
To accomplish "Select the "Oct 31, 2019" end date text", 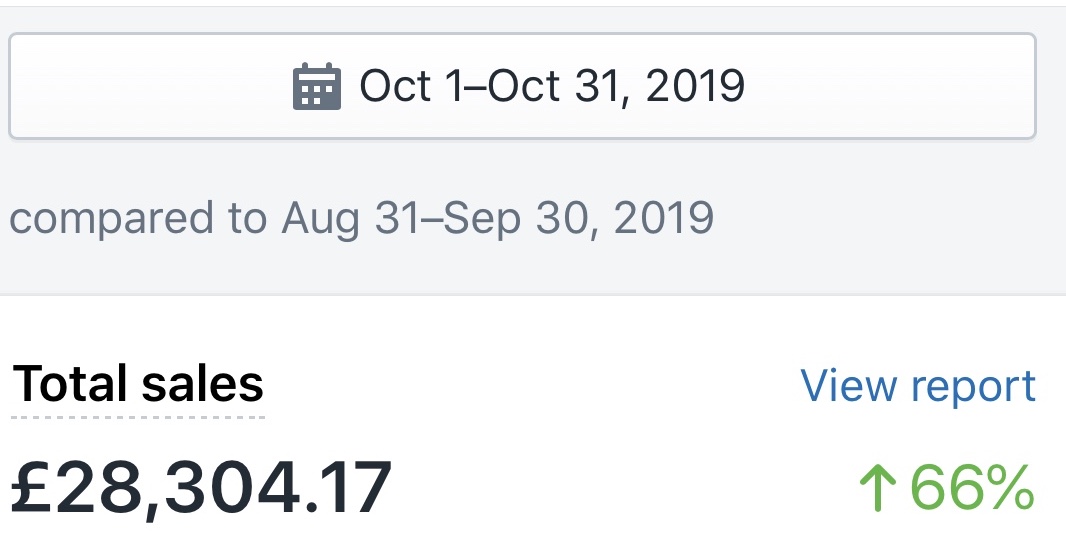I will (617, 87).
